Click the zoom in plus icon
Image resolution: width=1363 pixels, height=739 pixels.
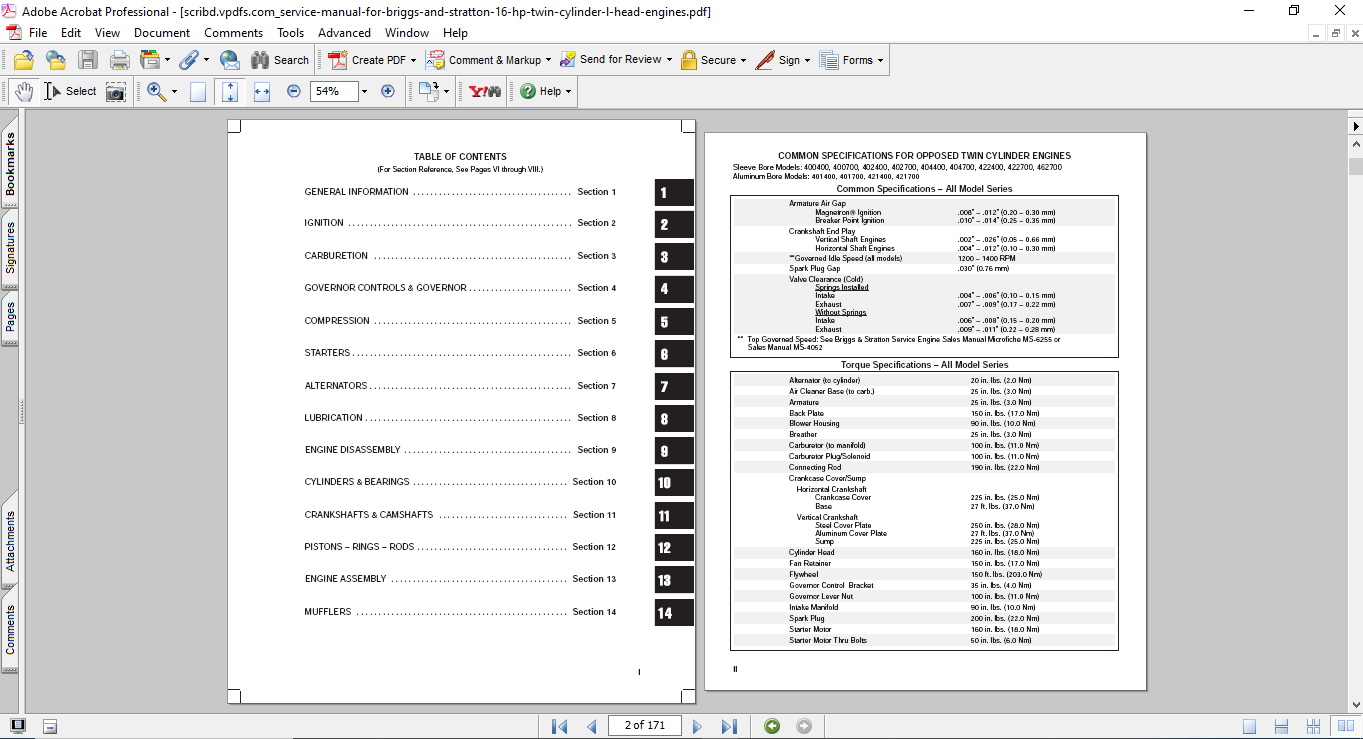[388, 91]
